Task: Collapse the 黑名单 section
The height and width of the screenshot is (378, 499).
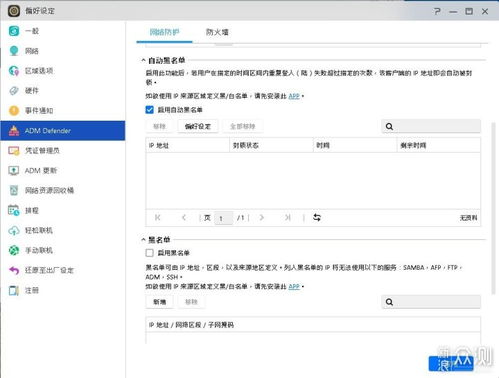Action: (143, 240)
